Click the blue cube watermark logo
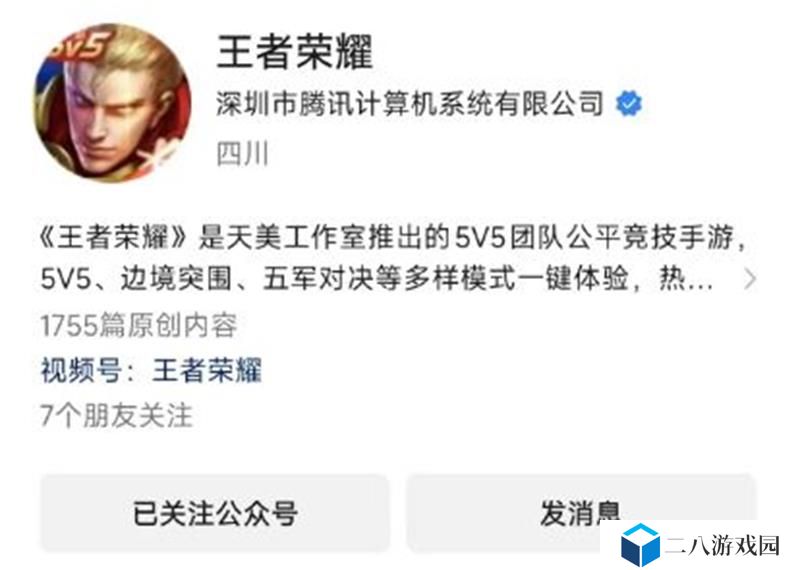This screenshot has height=570, width=800. 640,544
